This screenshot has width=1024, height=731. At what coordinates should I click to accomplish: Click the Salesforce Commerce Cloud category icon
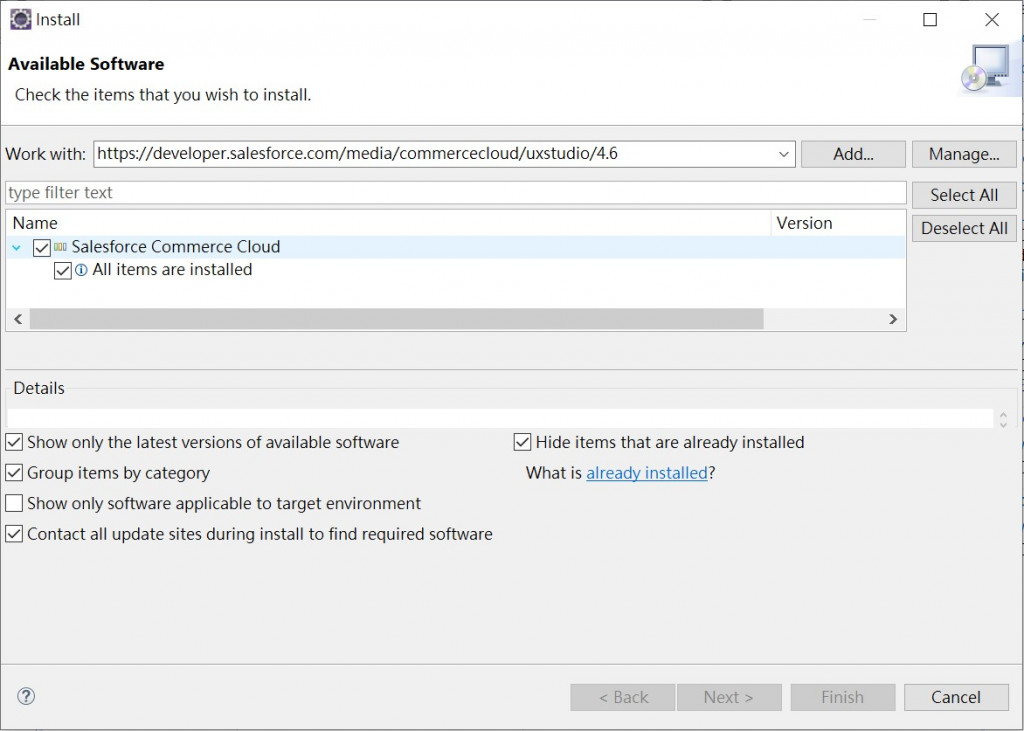tap(61, 247)
